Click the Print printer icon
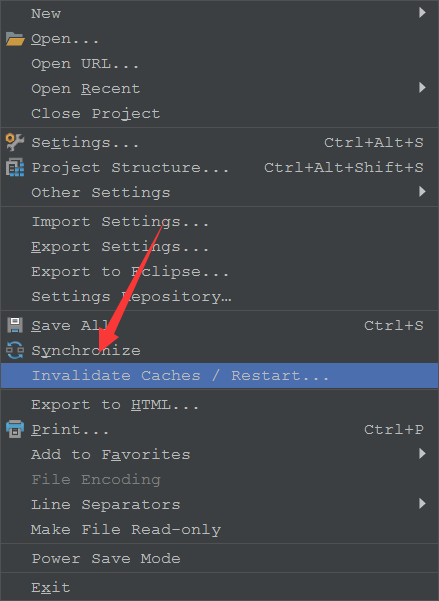This screenshot has width=439, height=601. pyautogui.click(x=15, y=429)
